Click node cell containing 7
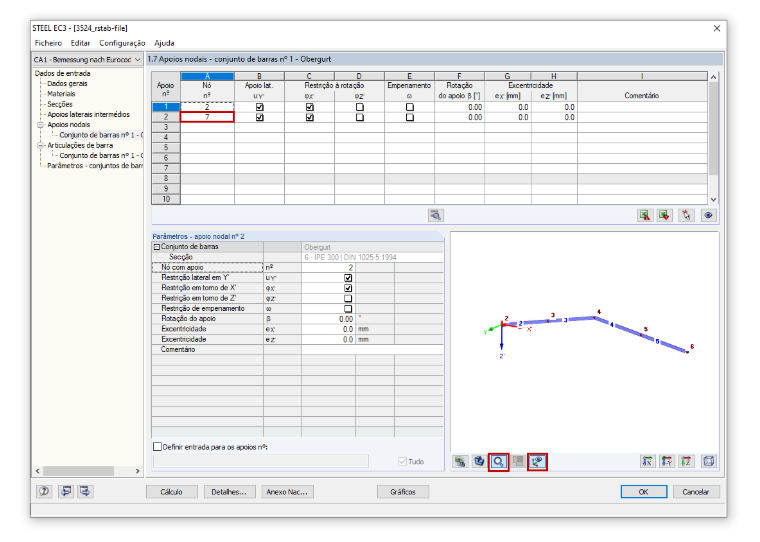This screenshot has height=542, width=760. pyautogui.click(x=207, y=117)
